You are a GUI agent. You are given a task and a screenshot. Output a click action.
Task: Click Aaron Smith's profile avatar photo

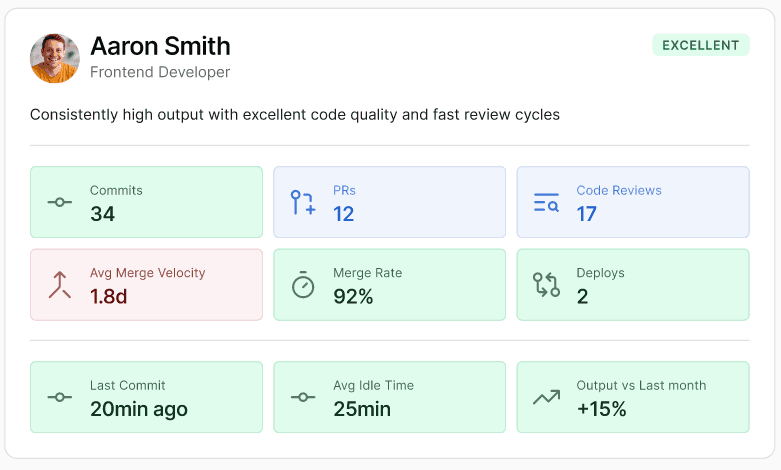55,58
